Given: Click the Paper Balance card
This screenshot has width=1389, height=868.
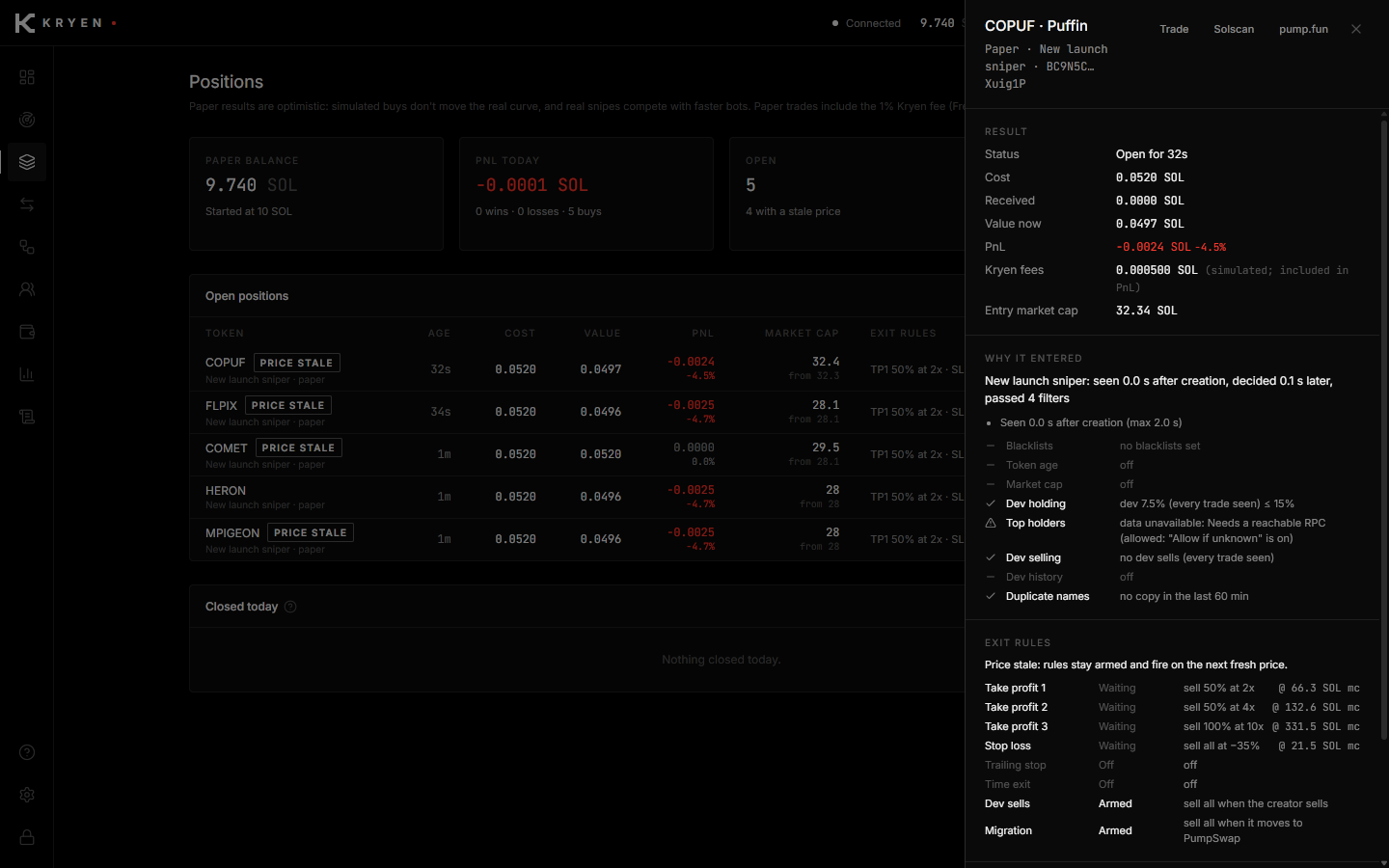Looking at the screenshot, I should point(316,194).
